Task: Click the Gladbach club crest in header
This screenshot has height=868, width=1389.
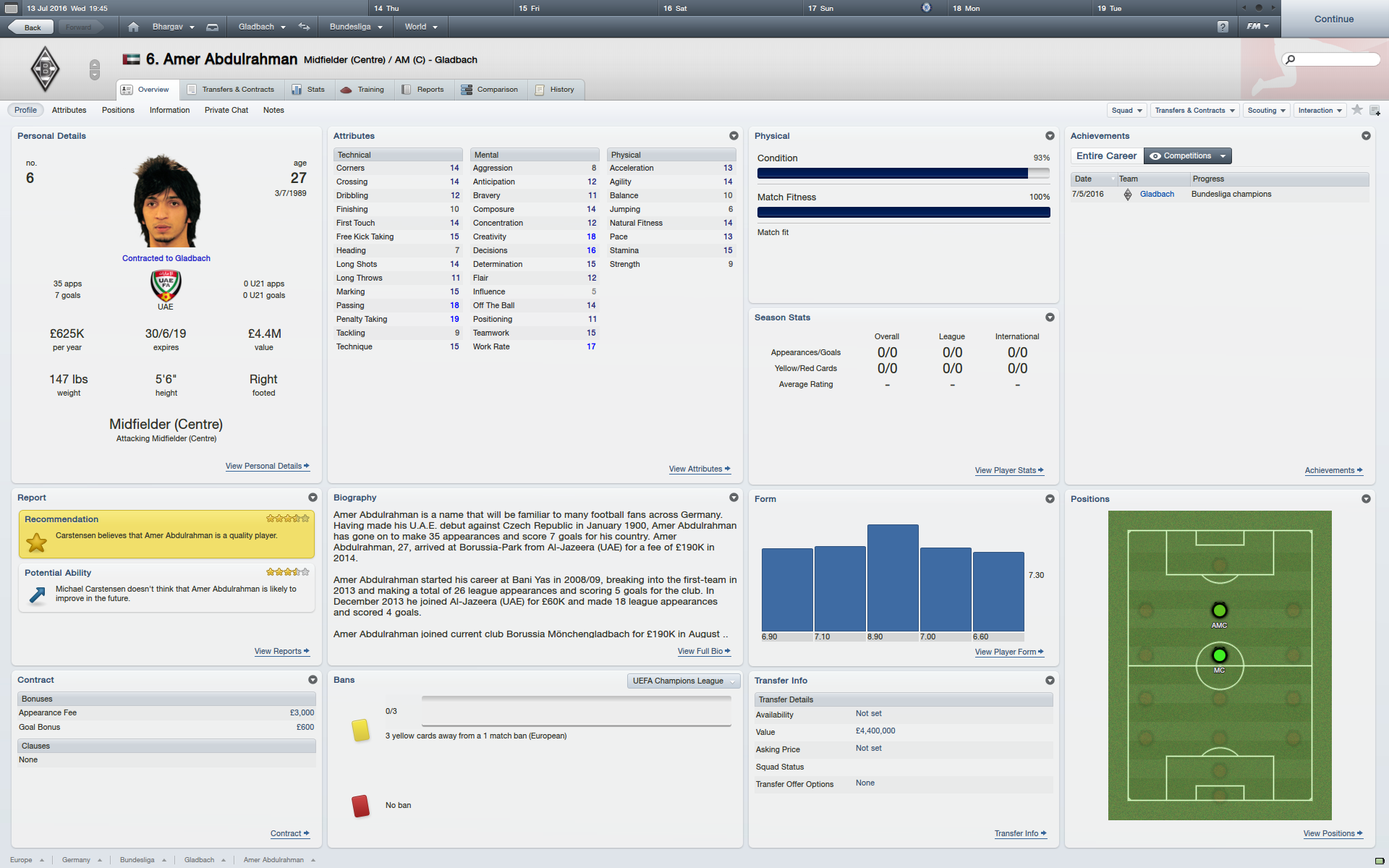Action: tap(45, 69)
